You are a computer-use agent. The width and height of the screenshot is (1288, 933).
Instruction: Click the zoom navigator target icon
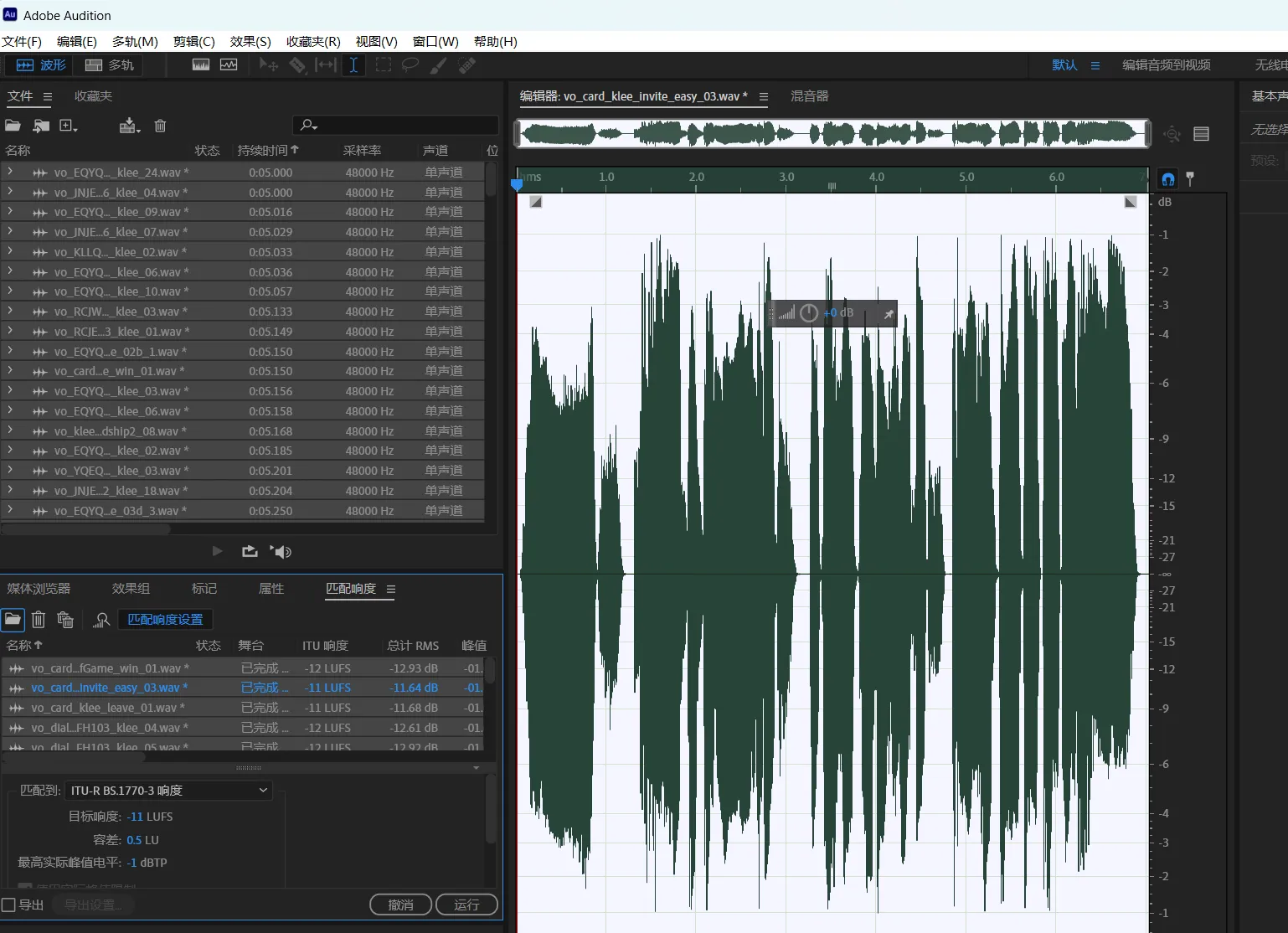pos(1172,134)
